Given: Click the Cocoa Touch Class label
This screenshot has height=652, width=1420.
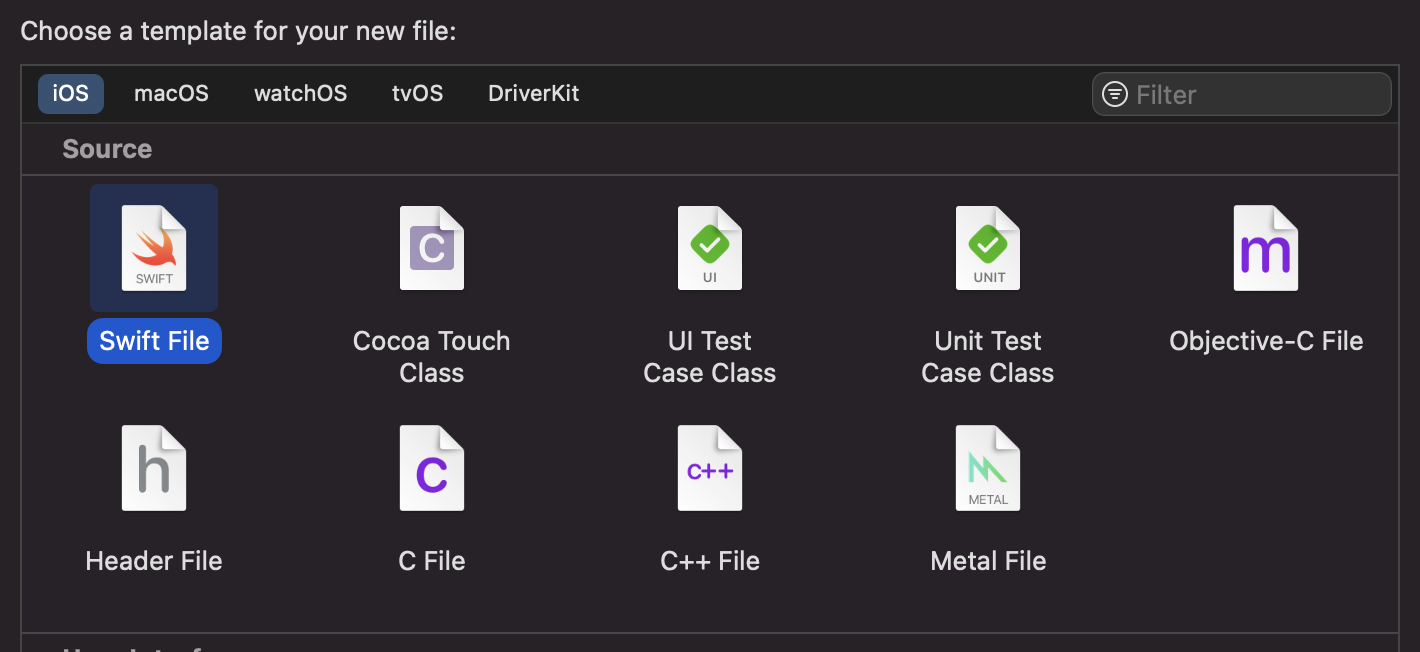Looking at the screenshot, I should (x=432, y=357).
